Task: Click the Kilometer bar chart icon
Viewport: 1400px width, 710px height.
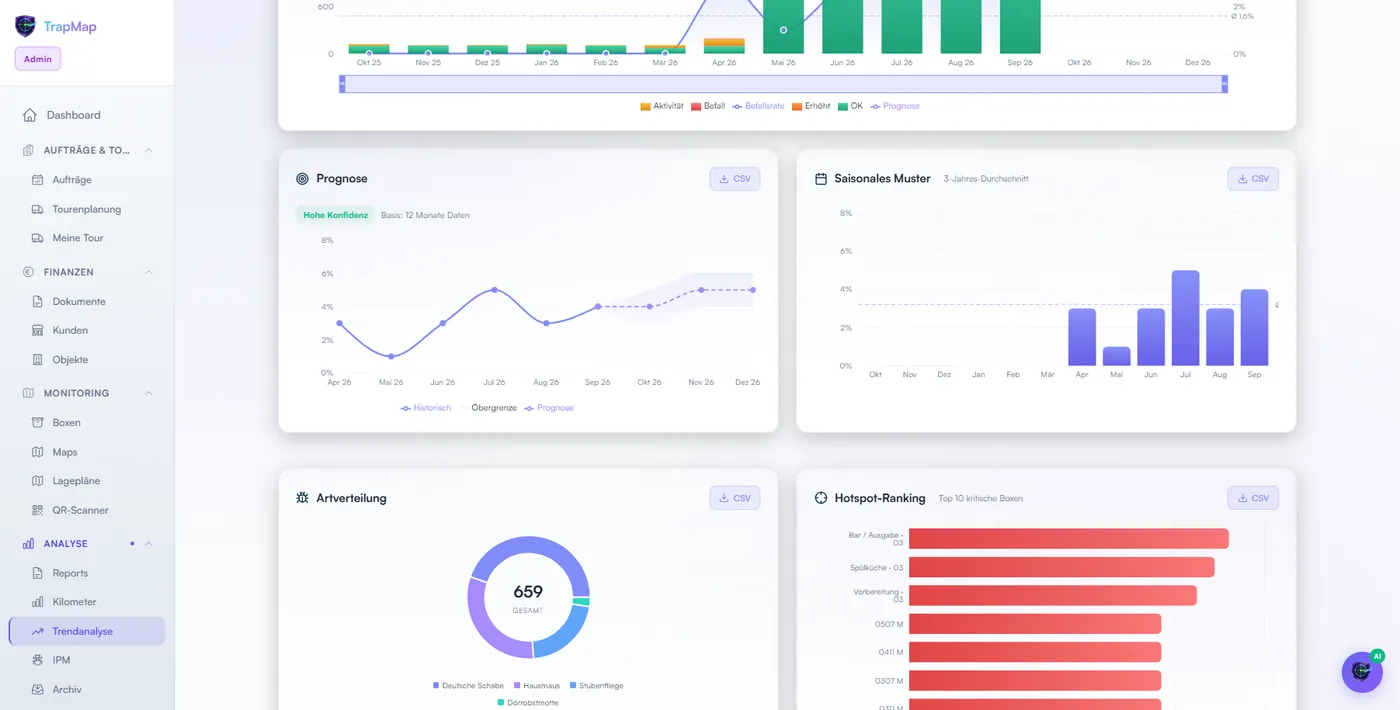Action: (x=38, y=602)
